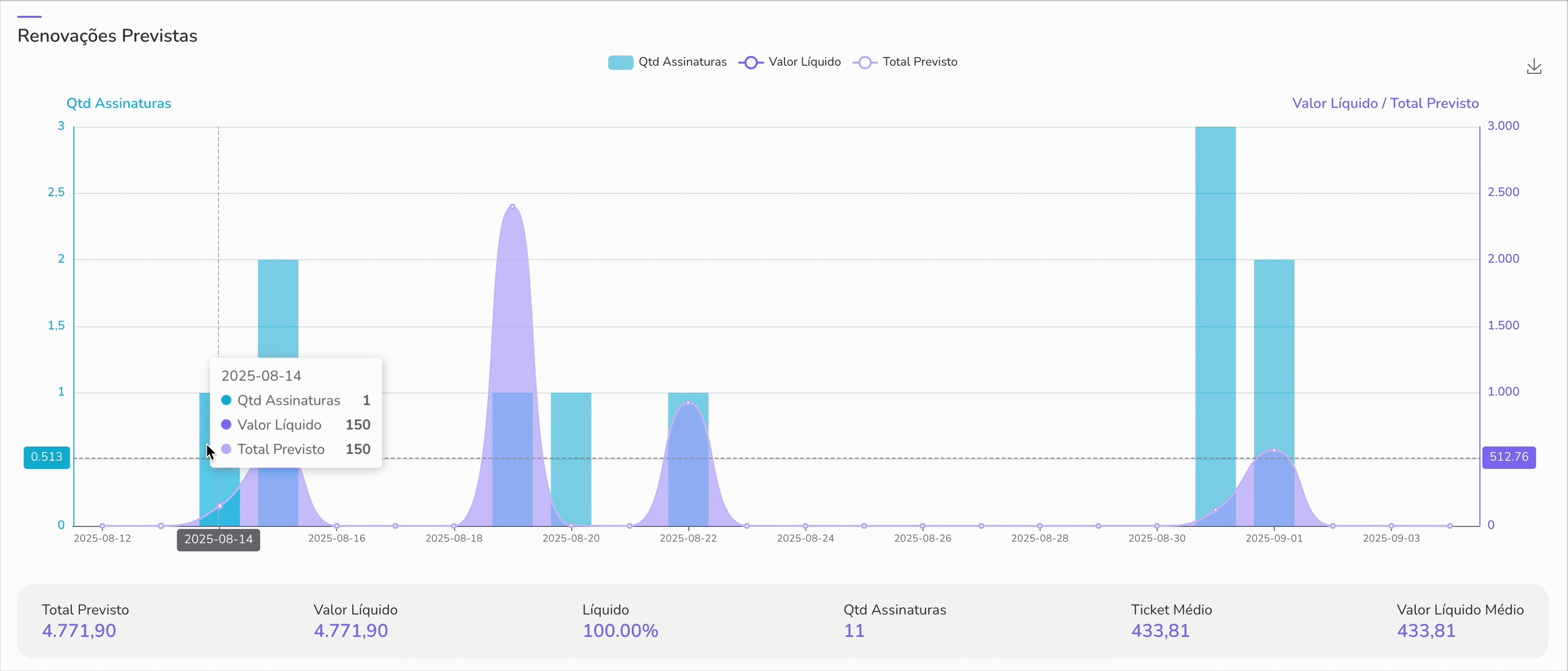1568x671 pixels.
Task: Click the Total Previsto peak point near 2025-08-19
Action: click(x=513, y=207)
